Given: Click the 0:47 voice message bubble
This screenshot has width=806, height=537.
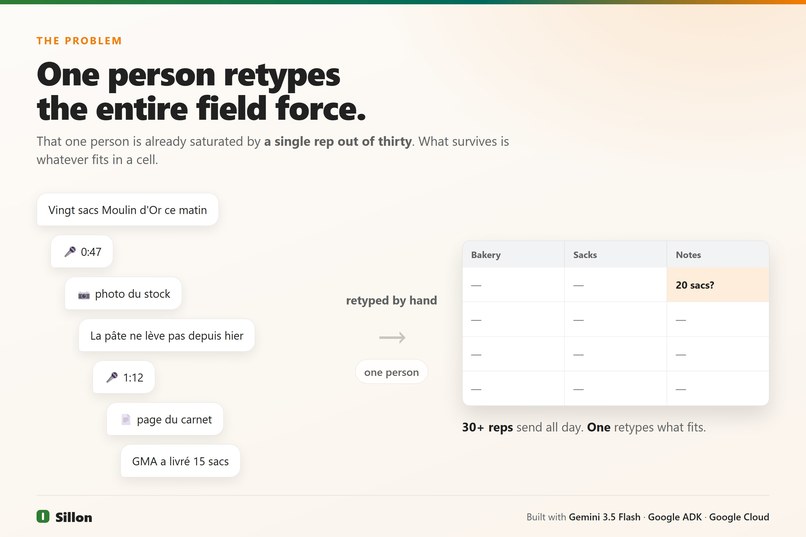Looking at the screenshot, I should click(x=82, y=251).
